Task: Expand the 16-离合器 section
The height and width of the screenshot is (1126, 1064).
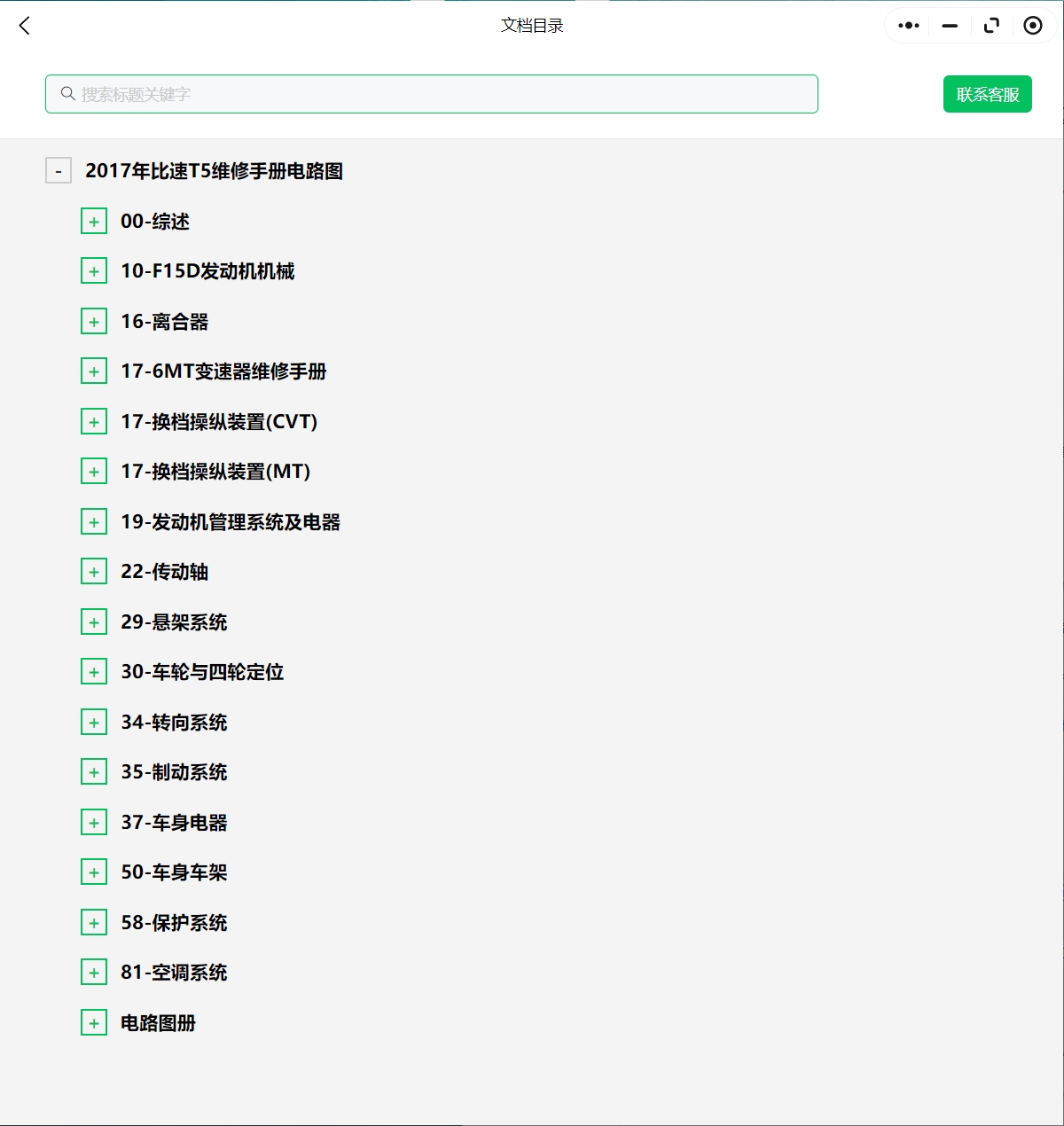Action: click(x=94, y=321)
